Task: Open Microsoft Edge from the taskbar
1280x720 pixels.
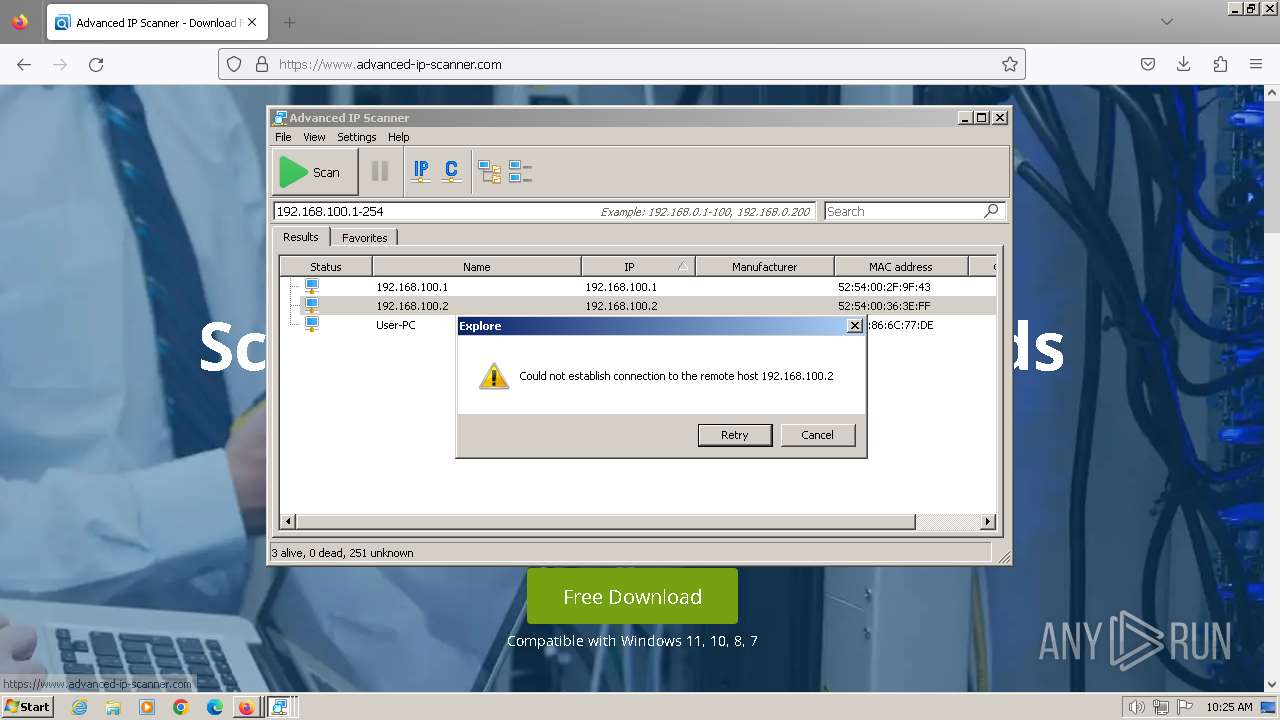Action: click(214, 707)
